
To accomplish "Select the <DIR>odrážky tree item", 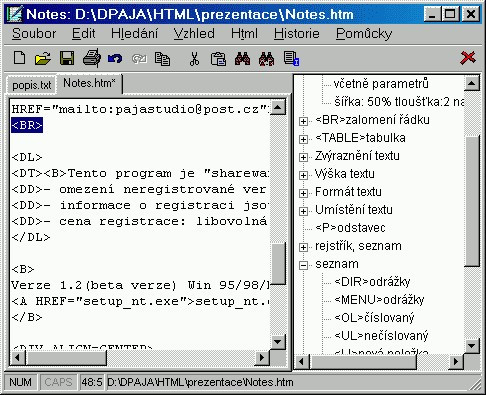I will 372,282.
